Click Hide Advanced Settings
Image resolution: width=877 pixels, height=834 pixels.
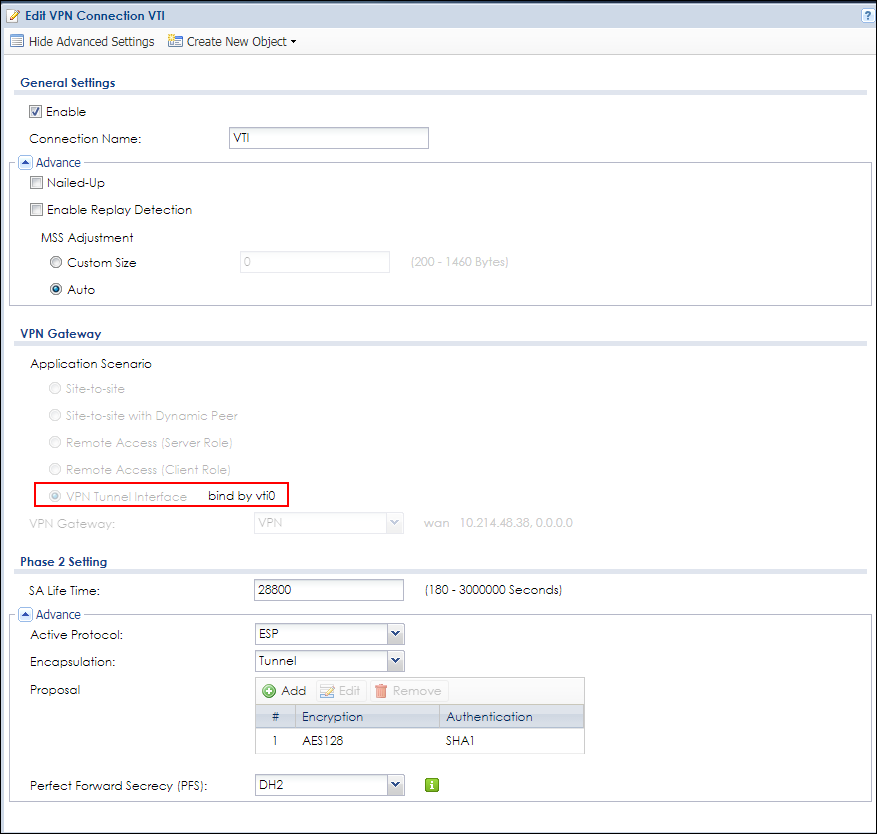coord(91,42)
